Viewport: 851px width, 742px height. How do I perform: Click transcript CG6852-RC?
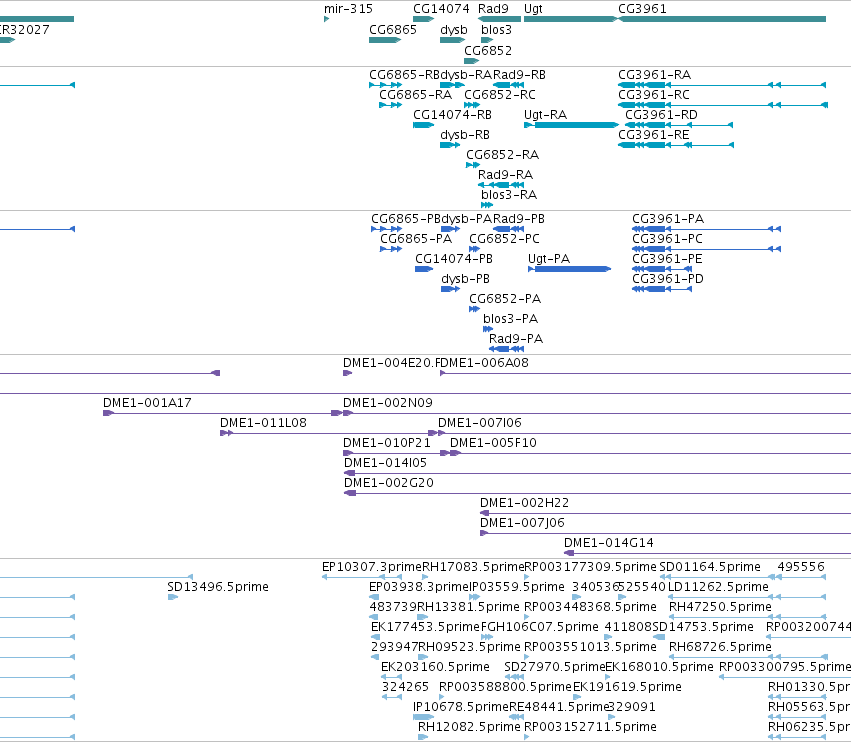pyautogui.click(x=499, y=94)
